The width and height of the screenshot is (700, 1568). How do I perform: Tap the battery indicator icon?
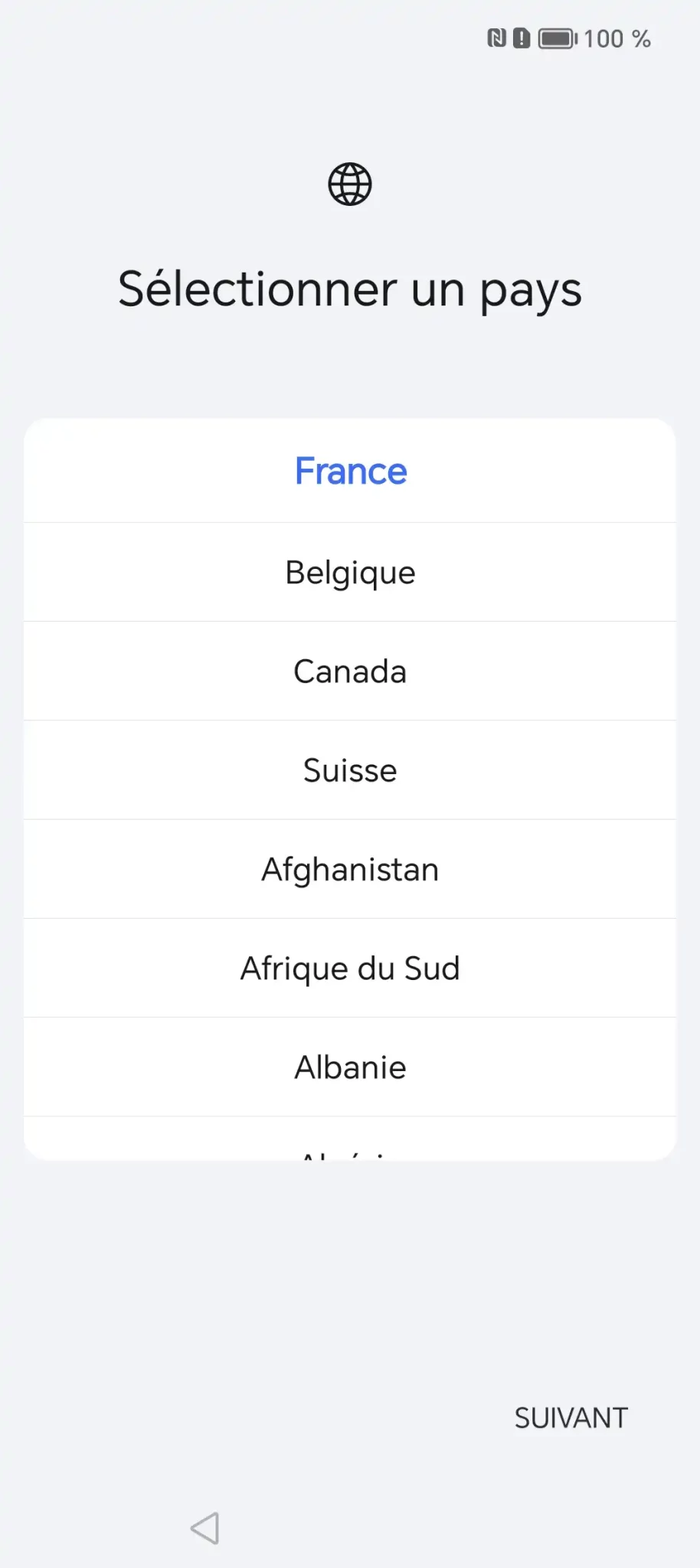pyautogui.click(x=558, y=38)
